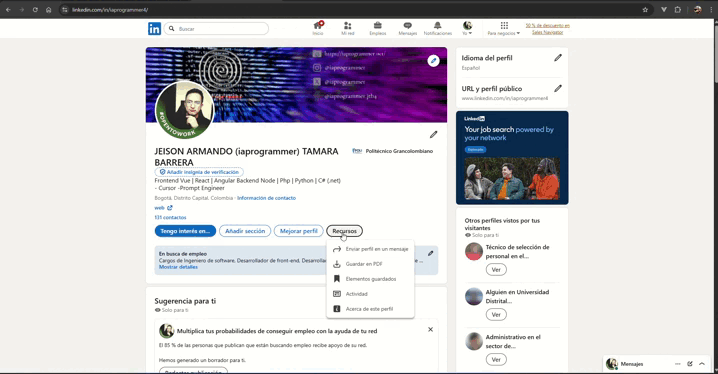Open Información de contacto link
Image resolution: width=718 pixels, height=374 pixels.
(267, 198)
